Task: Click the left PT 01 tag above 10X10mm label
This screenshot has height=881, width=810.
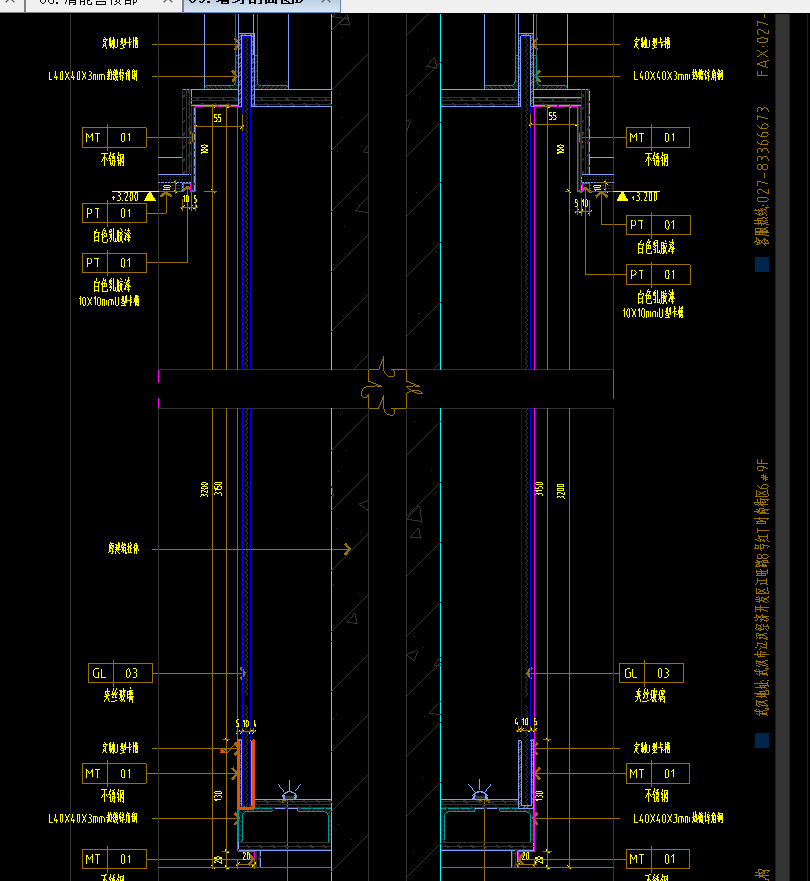Action: click(x=114, y=263)
